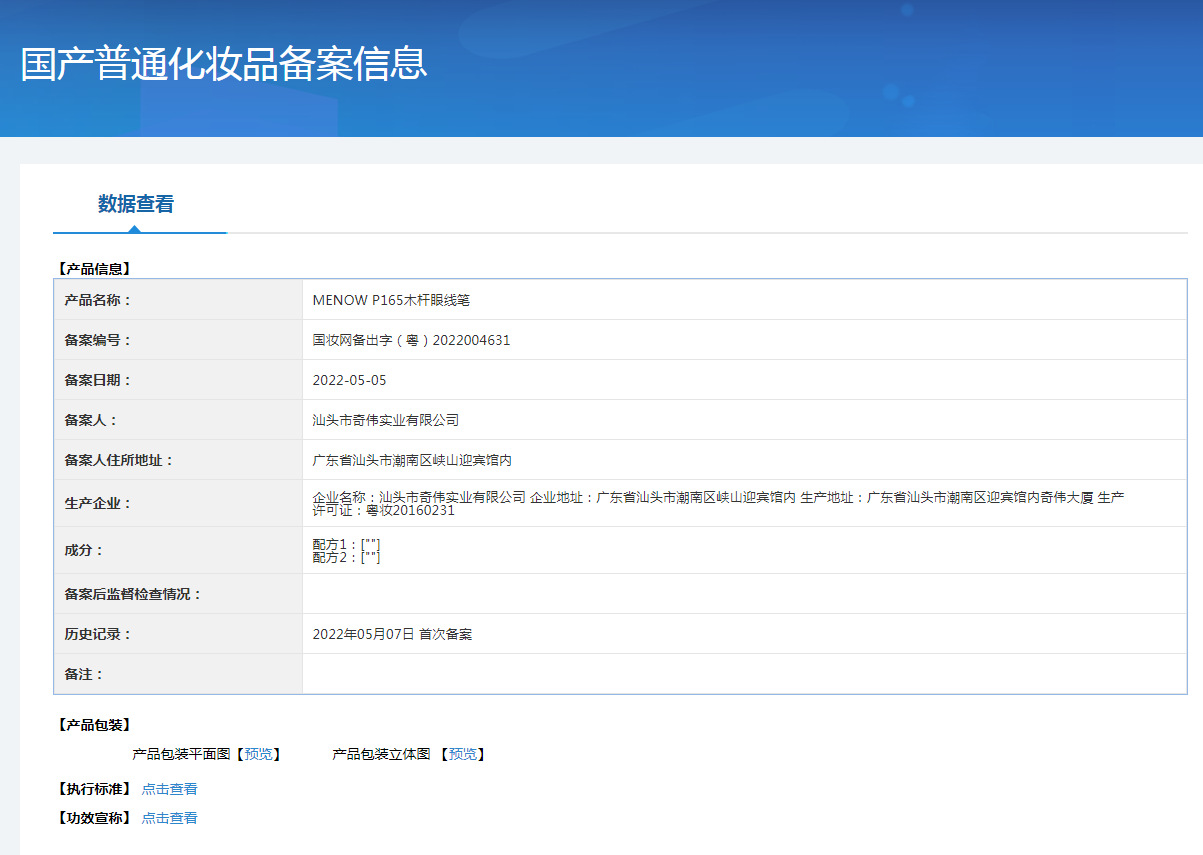Click the filing number 国妆网备出字（粤）2022004631
The width and height of the screenshot is (1203, 855).
tap(411, 340)
